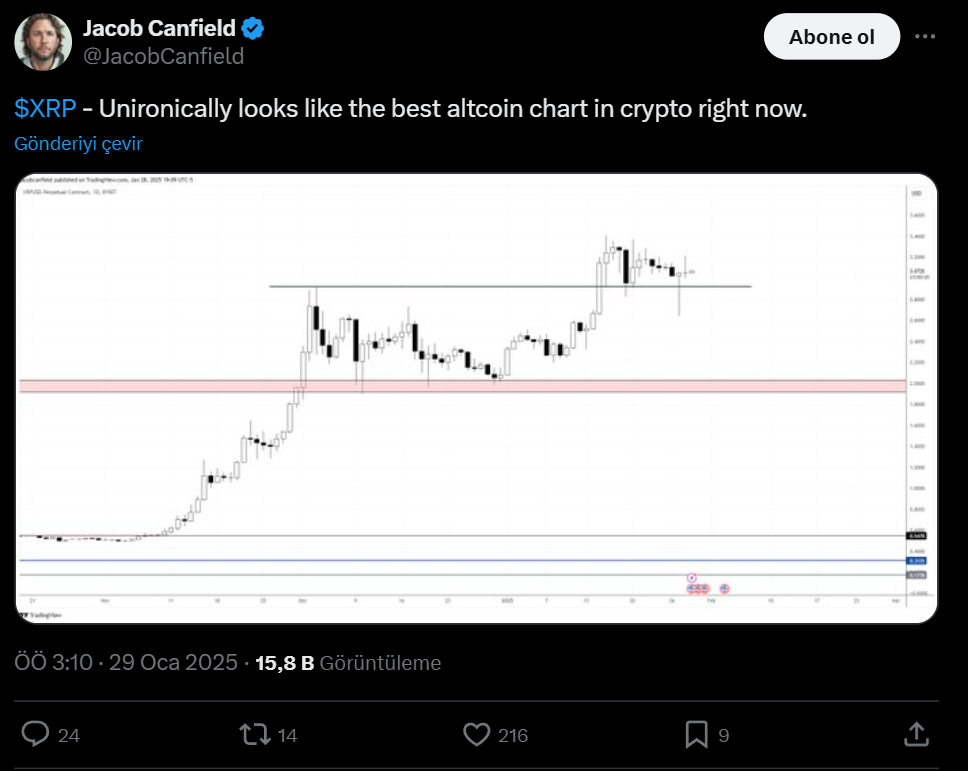
Task: Click the share upload arrow icon
Action: tap(916, 735)
